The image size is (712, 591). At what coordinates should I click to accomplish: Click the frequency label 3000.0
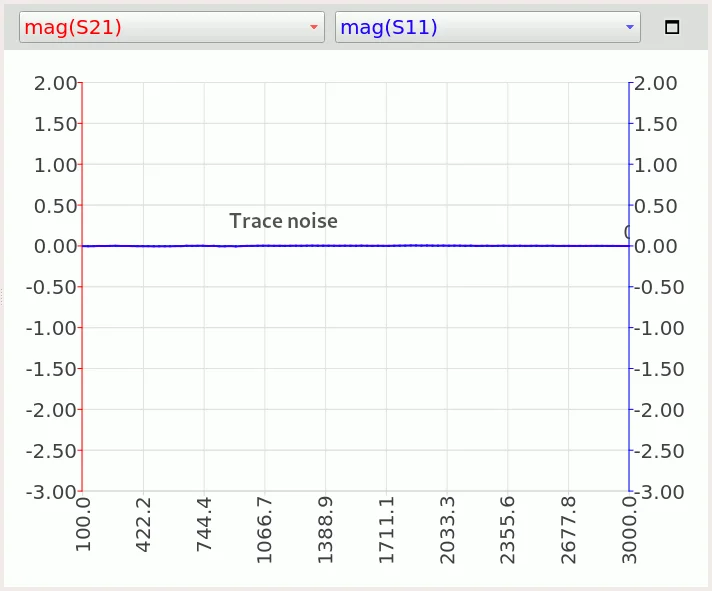(629, 530)
